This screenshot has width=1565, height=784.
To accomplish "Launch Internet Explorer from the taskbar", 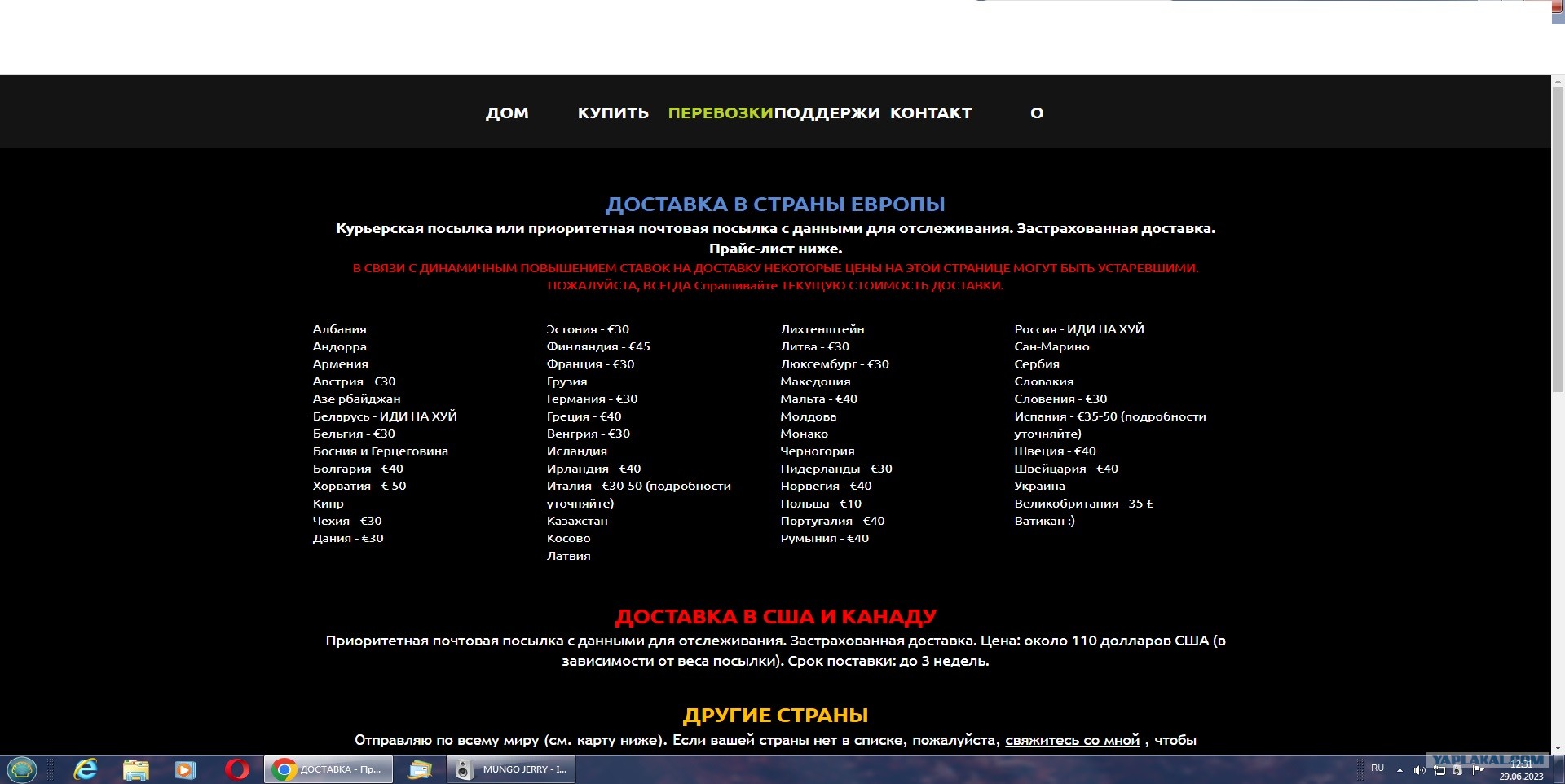I will tap(86, 769).
